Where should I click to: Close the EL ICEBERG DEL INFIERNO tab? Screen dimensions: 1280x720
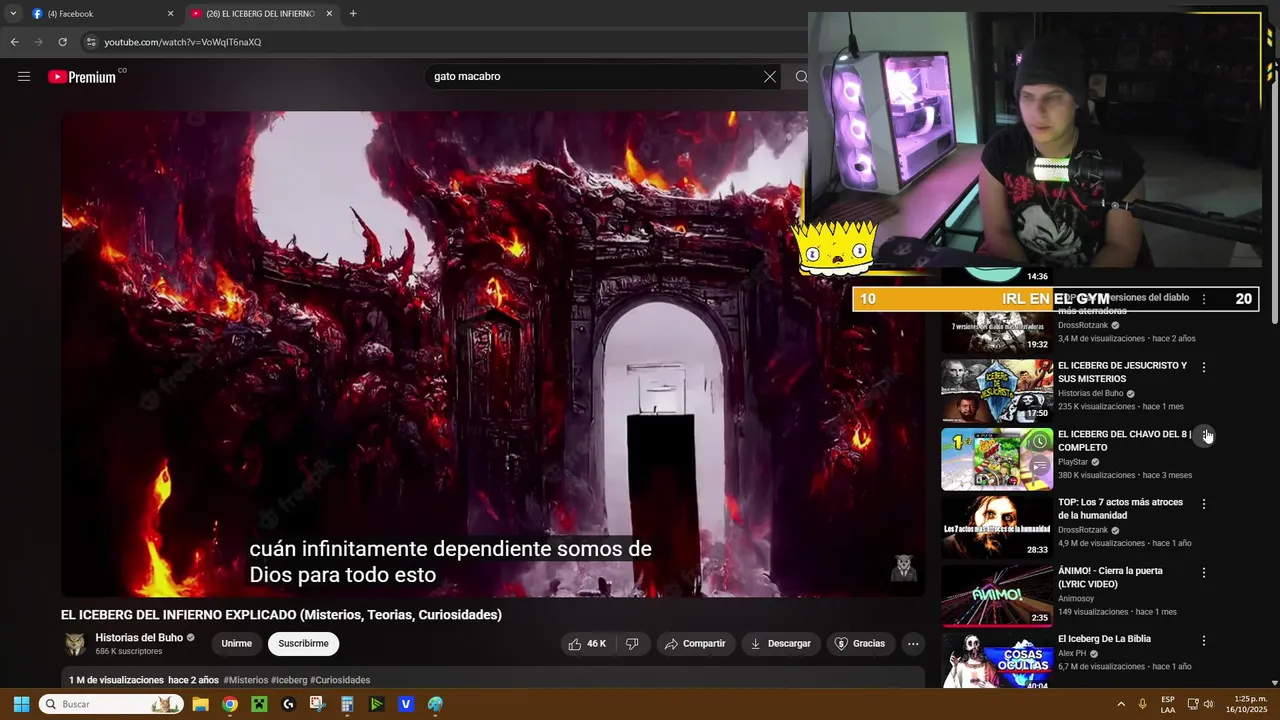click(x=330, y=14)
